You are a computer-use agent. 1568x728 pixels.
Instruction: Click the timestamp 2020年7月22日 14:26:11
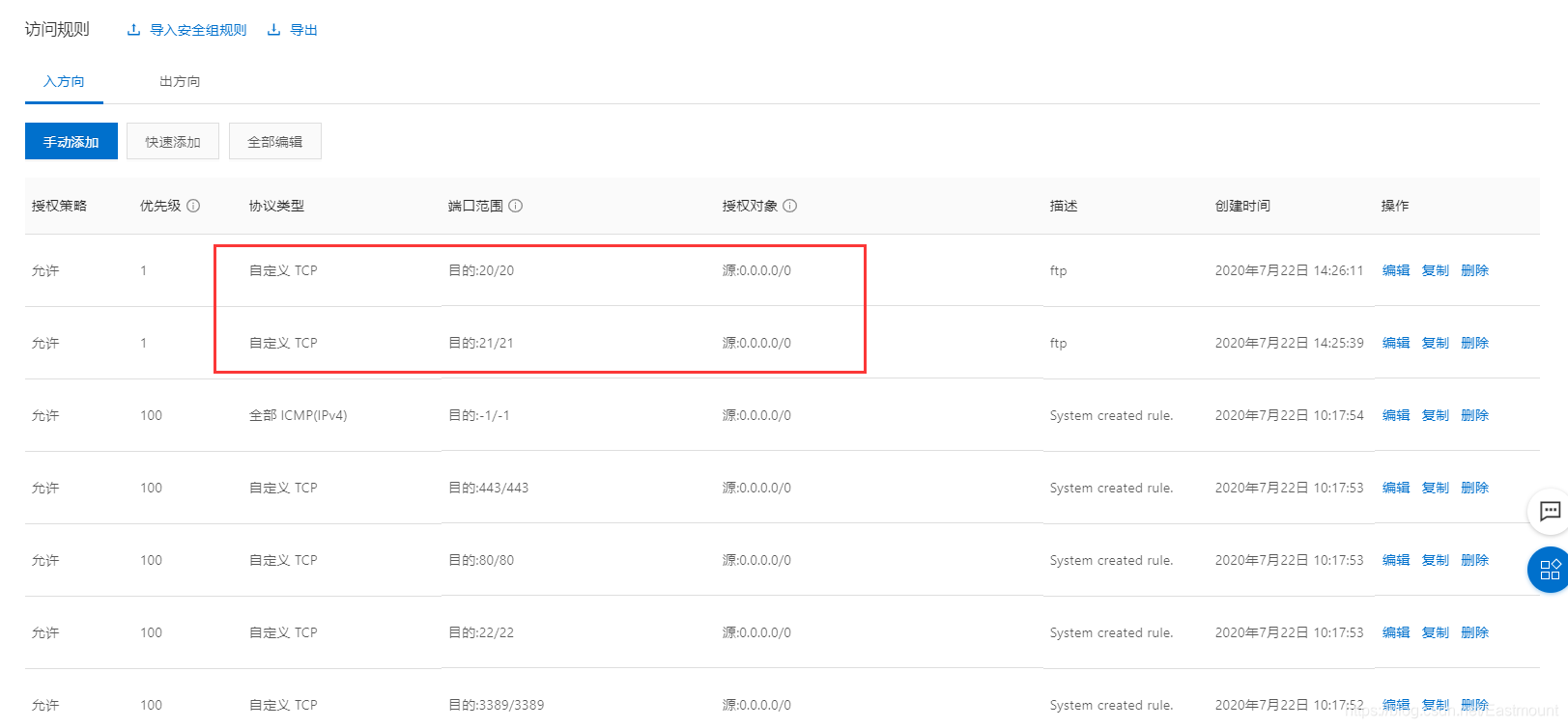(1289, 270)
